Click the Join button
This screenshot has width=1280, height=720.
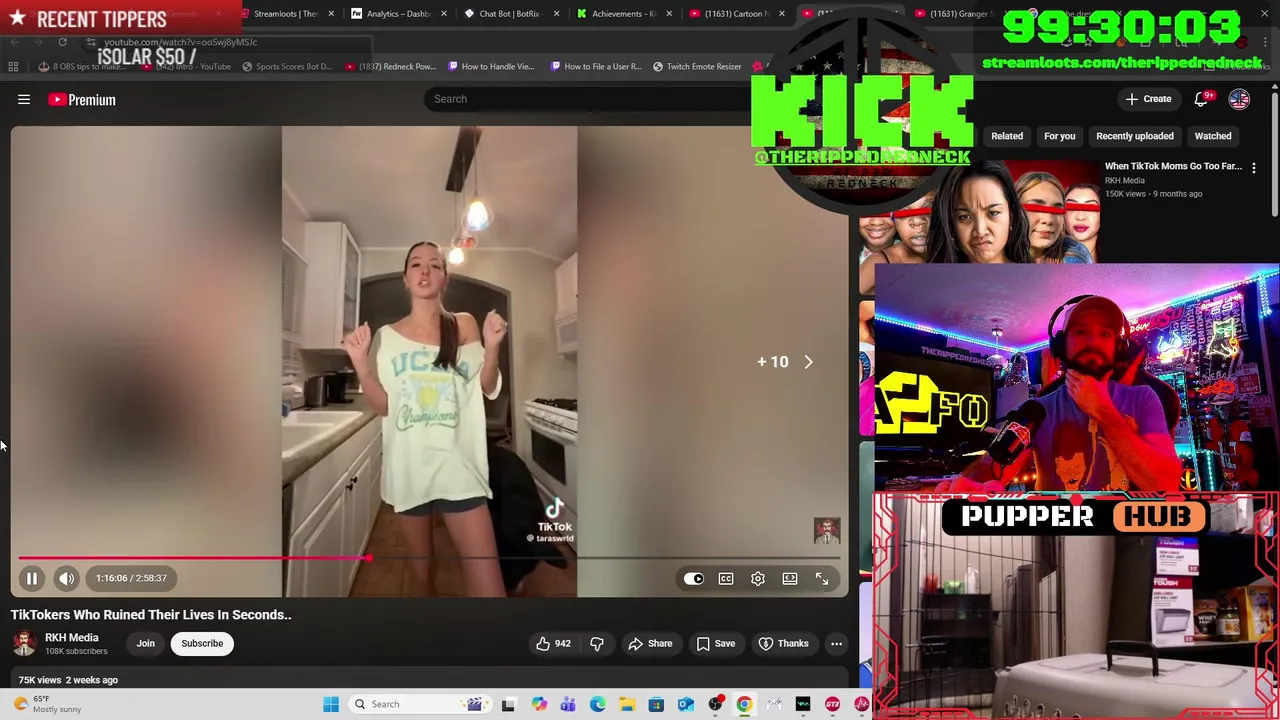145,643
